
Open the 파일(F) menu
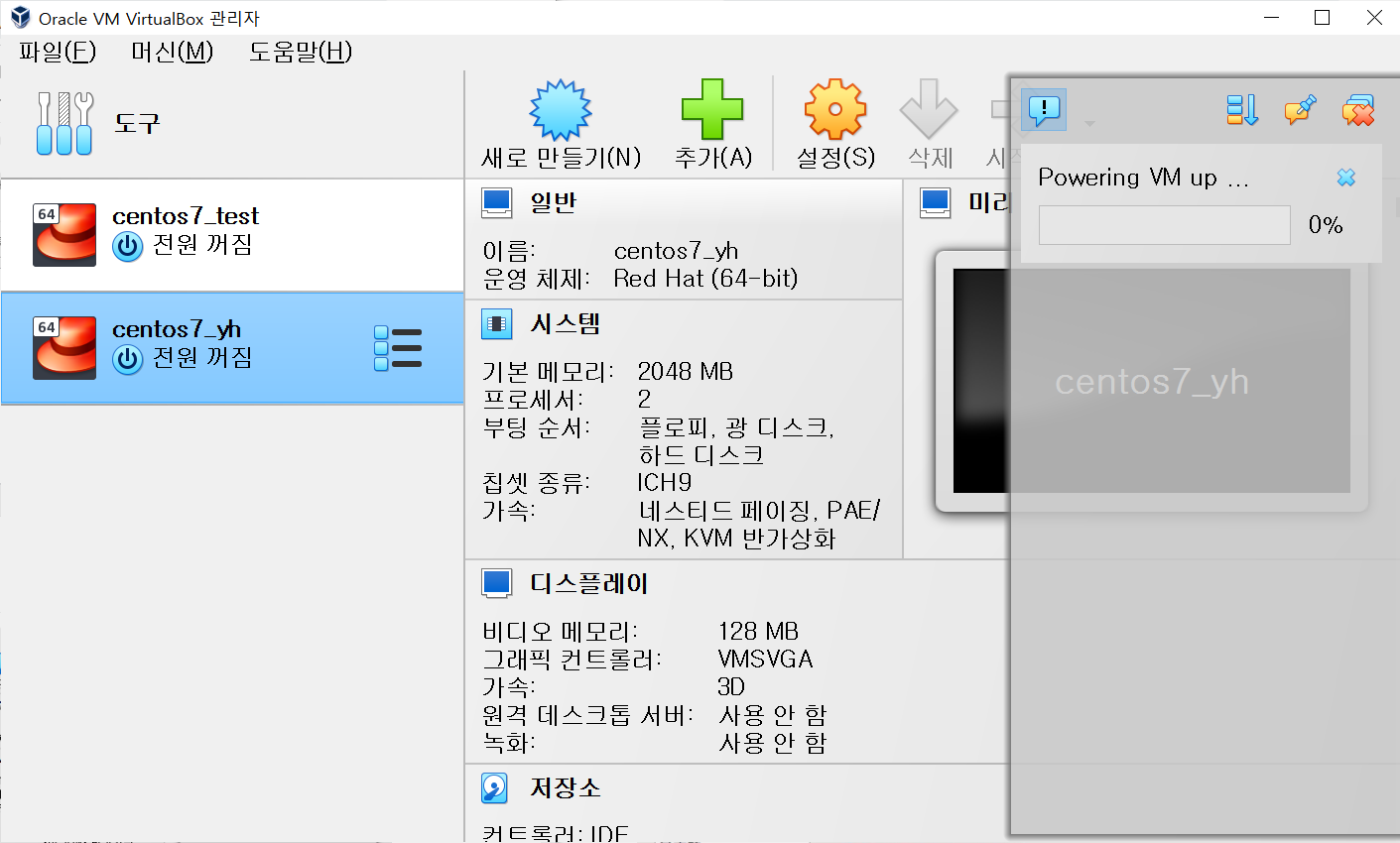[x=58, y=52]
